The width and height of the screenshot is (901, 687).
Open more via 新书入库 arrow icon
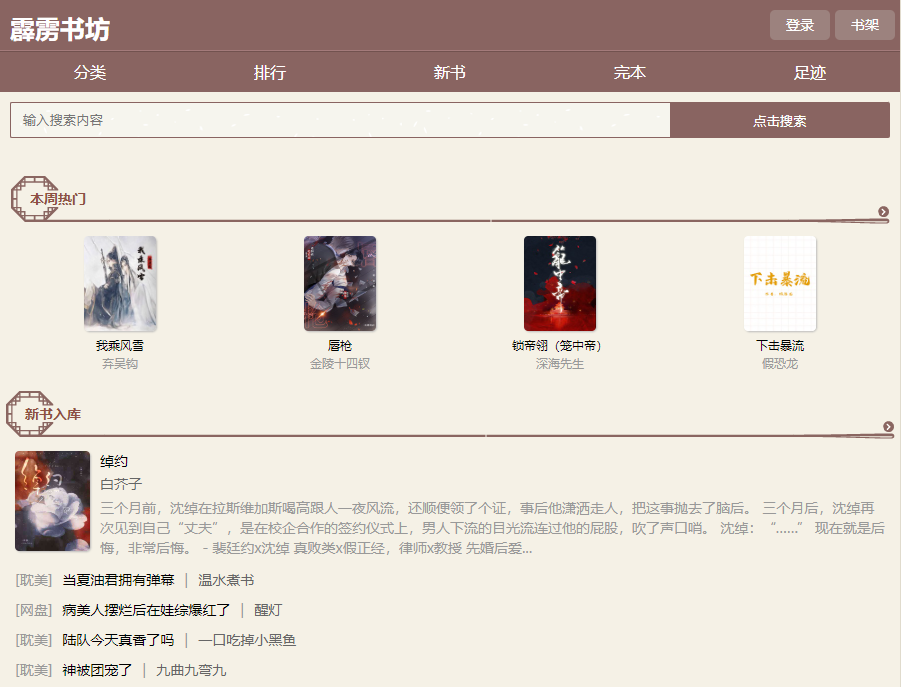click(x=888, y=427)
